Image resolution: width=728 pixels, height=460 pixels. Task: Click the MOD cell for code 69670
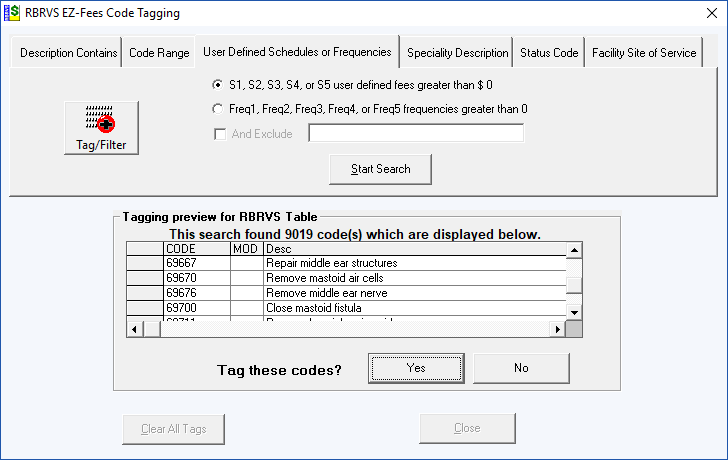(247, 278)
